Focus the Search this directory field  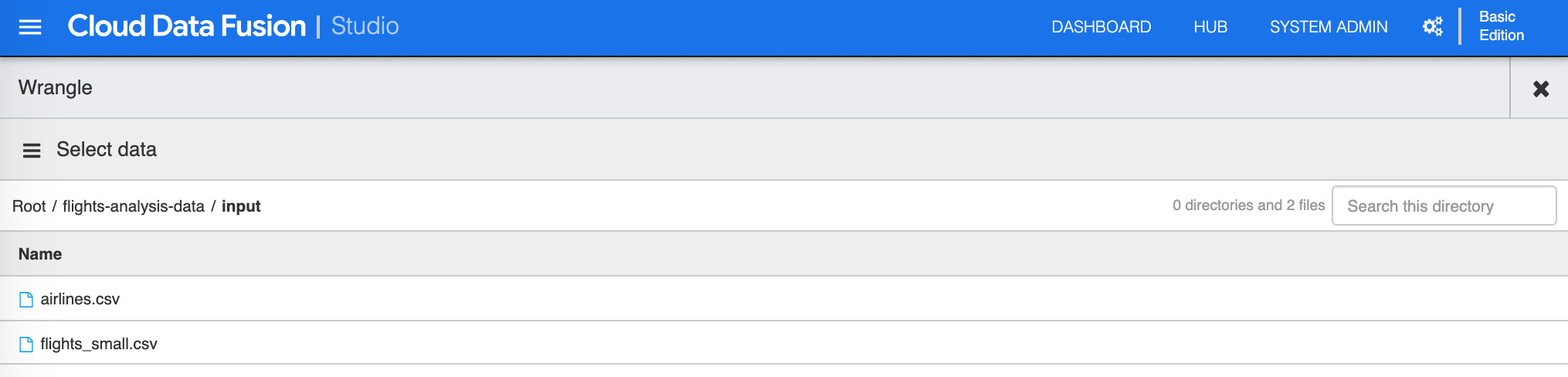1443,206
